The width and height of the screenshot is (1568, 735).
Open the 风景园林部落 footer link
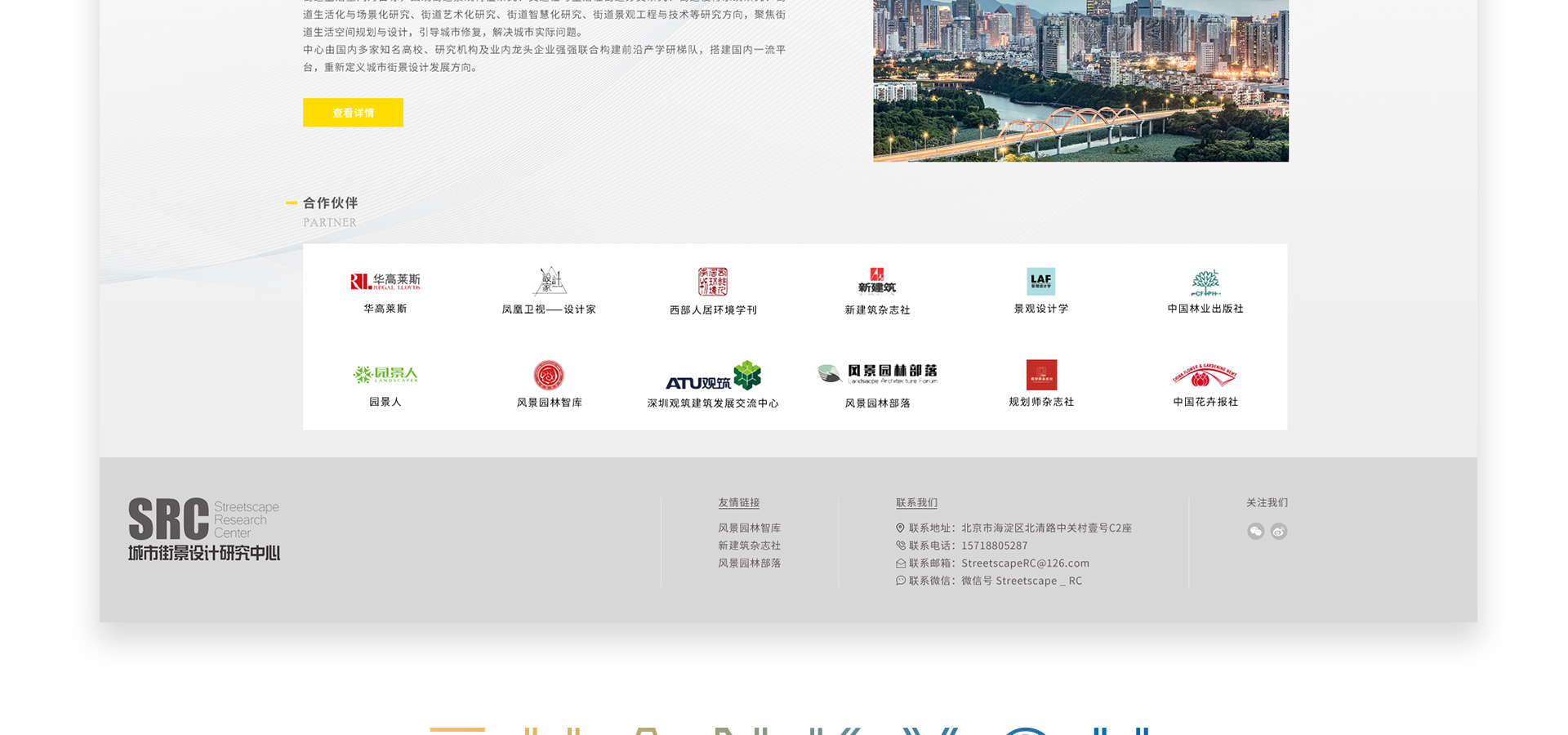click(749, 563)
